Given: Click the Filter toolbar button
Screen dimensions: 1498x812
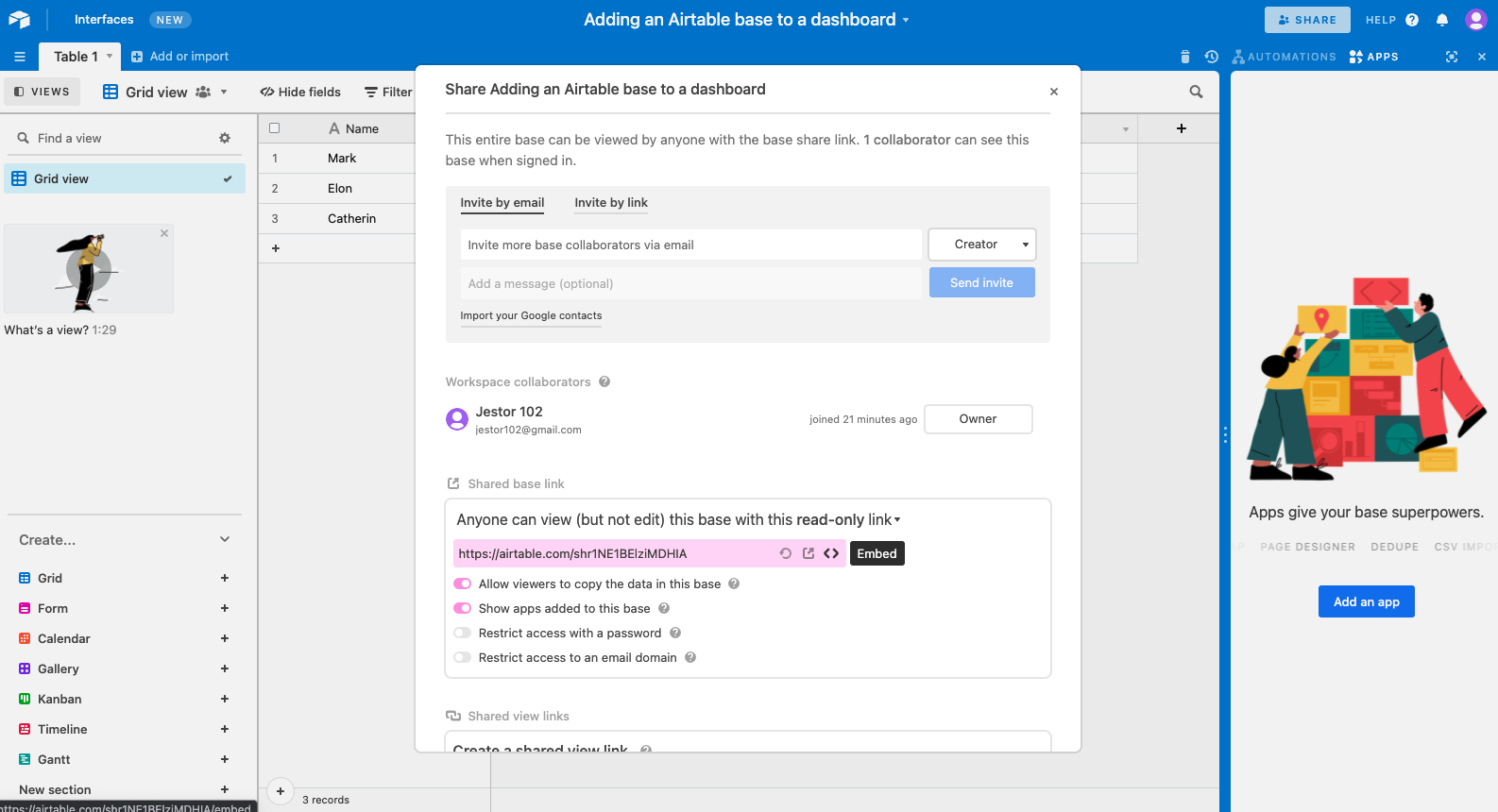Looking at the screenshot, I should point(388,92).
